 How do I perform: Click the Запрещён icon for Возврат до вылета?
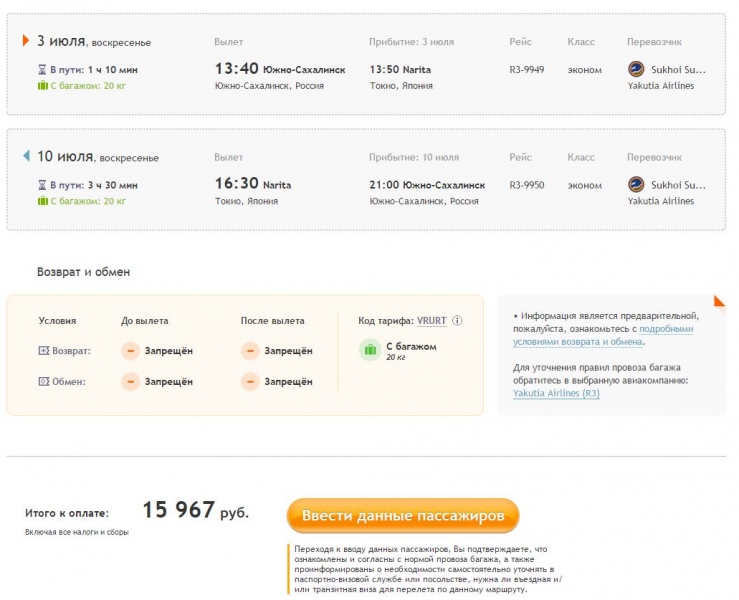coord(130,351)
